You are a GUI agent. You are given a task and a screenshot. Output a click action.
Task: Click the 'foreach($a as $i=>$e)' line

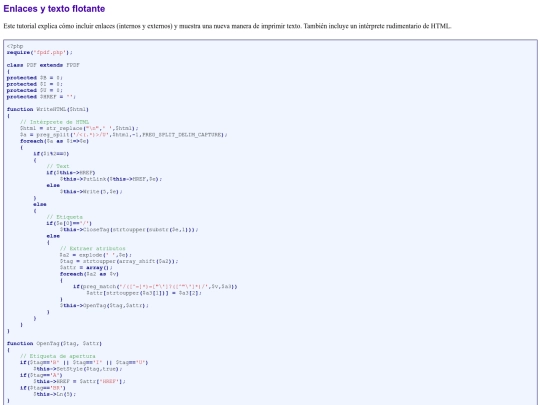(54, 141)
